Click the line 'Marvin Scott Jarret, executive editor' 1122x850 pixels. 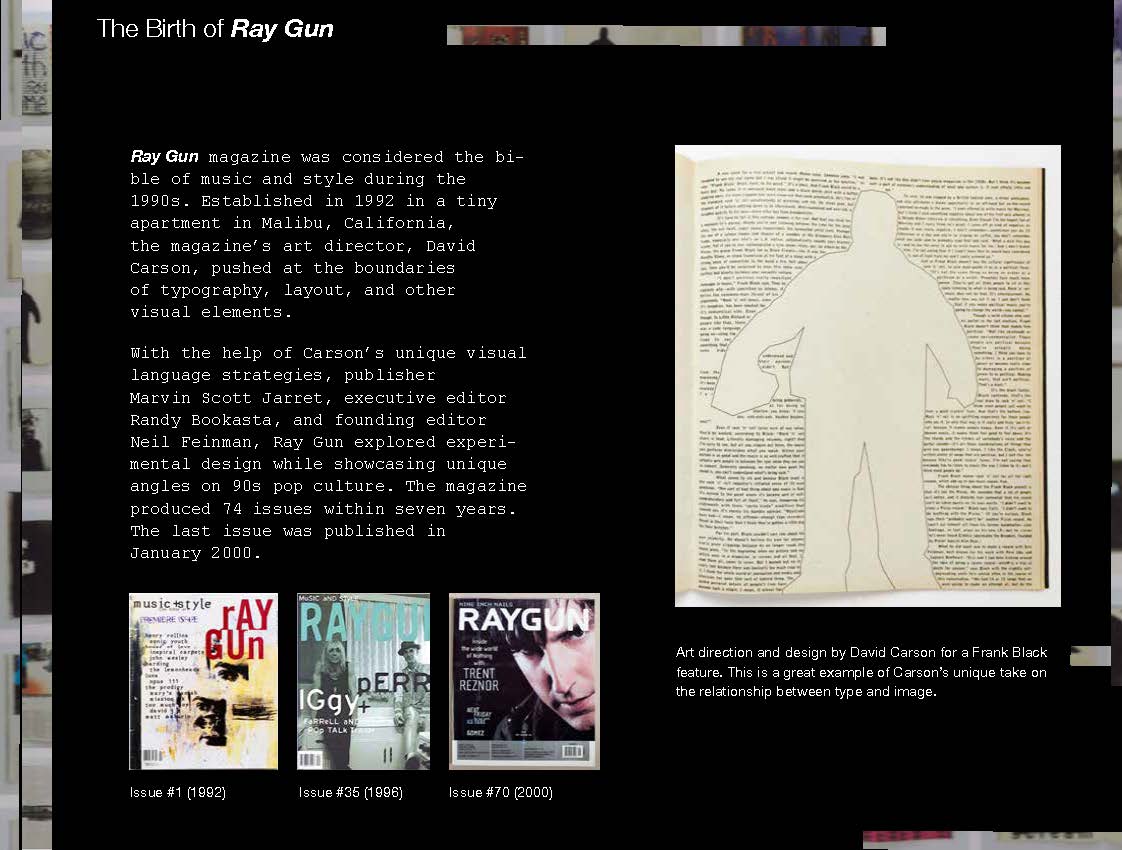(x=318, y=398)
